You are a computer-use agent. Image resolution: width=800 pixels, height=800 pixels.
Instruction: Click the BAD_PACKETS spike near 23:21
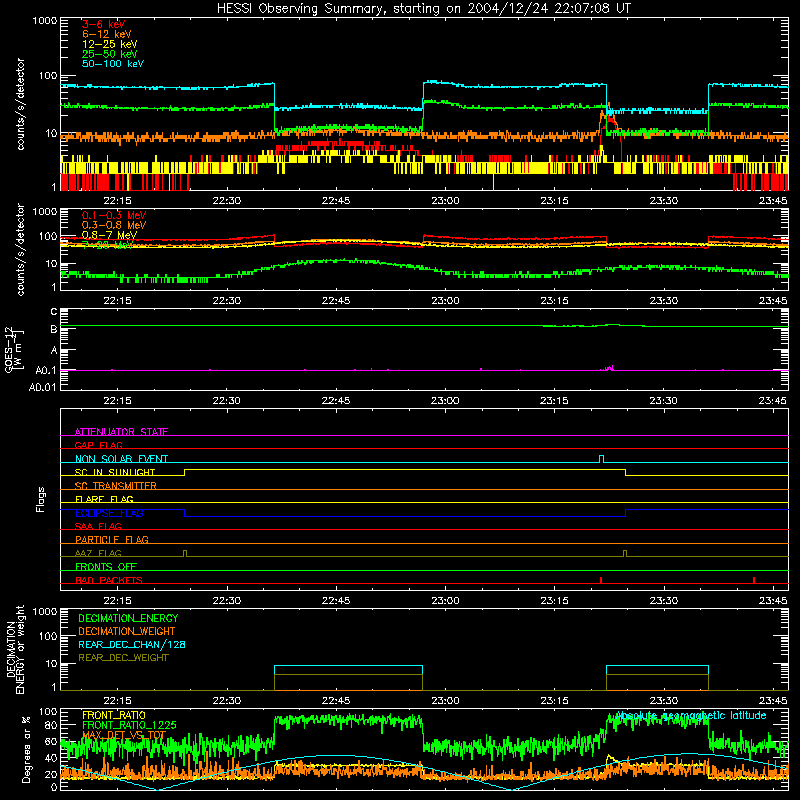pyautogui.click(x=601, y=580)
